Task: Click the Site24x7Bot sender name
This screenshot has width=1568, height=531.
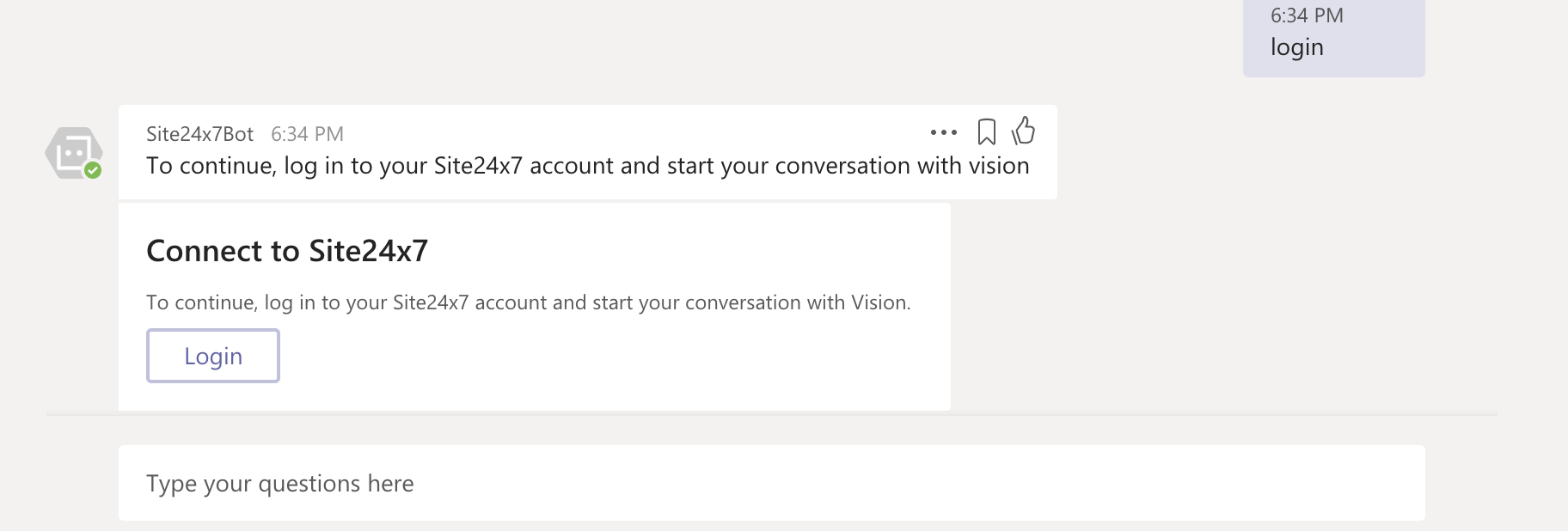Action: (199, 134)
